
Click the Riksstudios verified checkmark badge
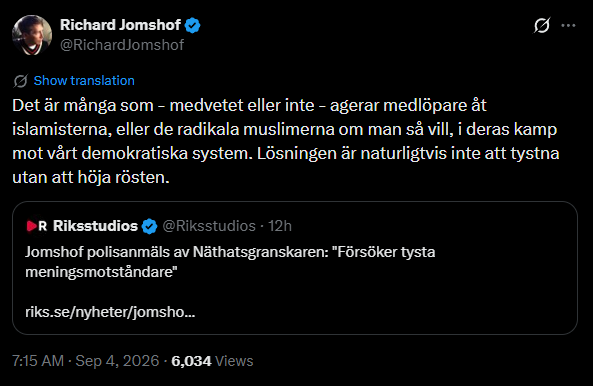pos(149,226)
